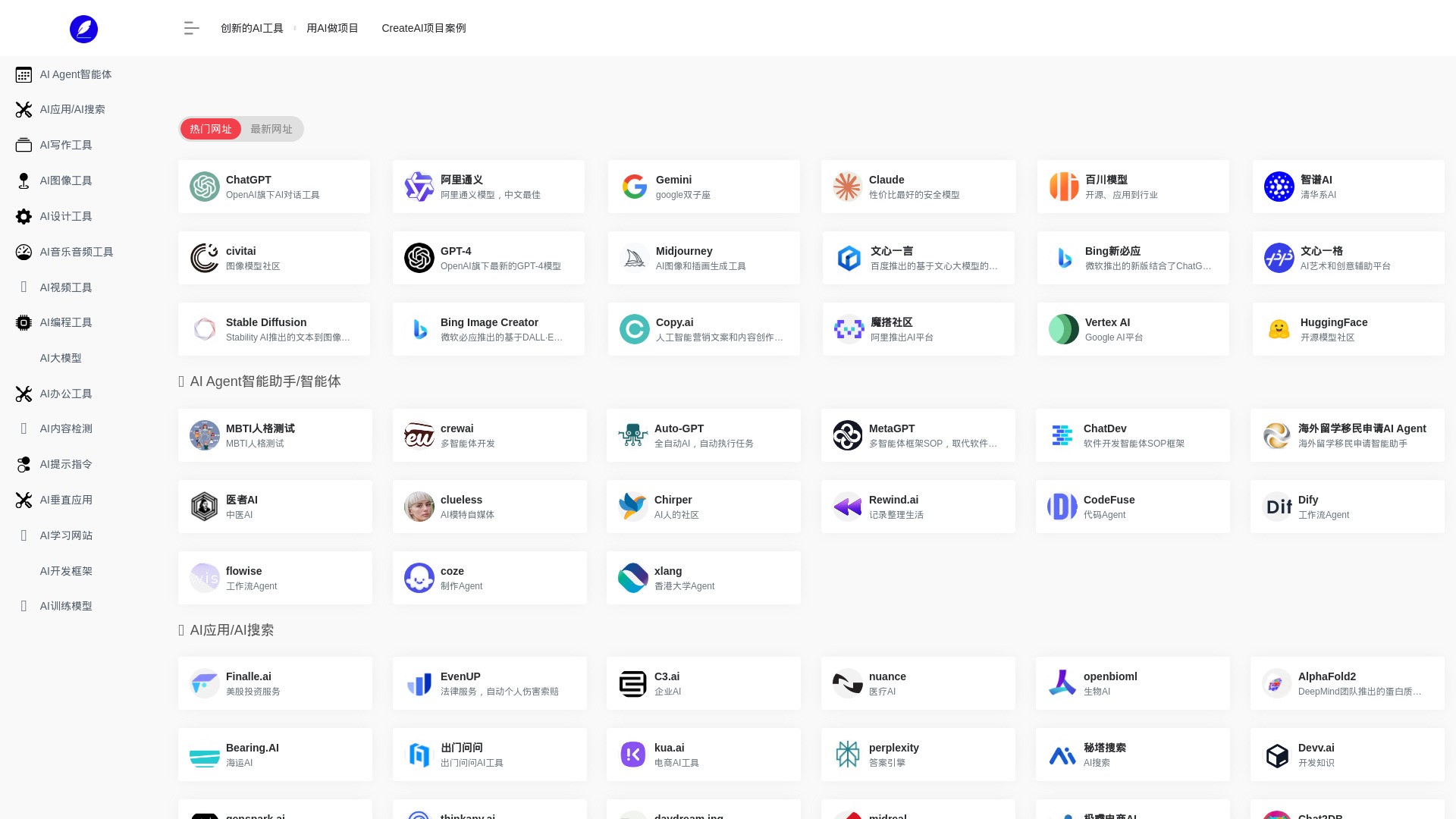Click the HuggingFace emoji icon

coord(1279,329)
